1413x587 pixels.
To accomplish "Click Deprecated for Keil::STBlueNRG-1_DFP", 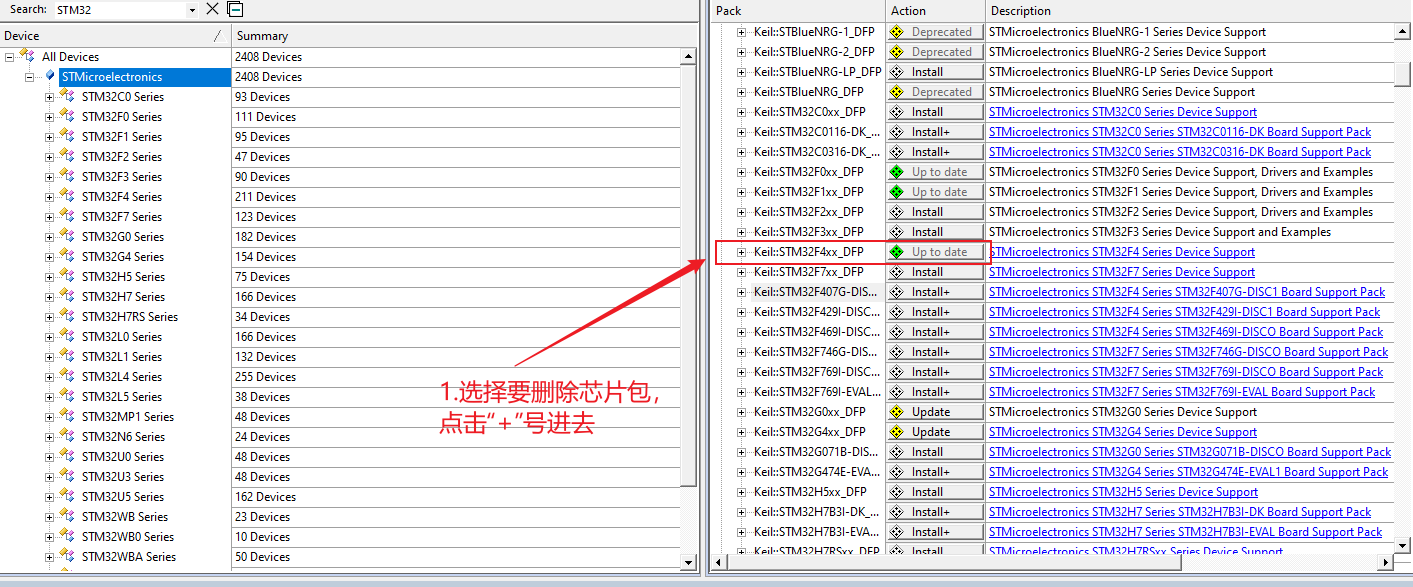I will coord(935,32).
